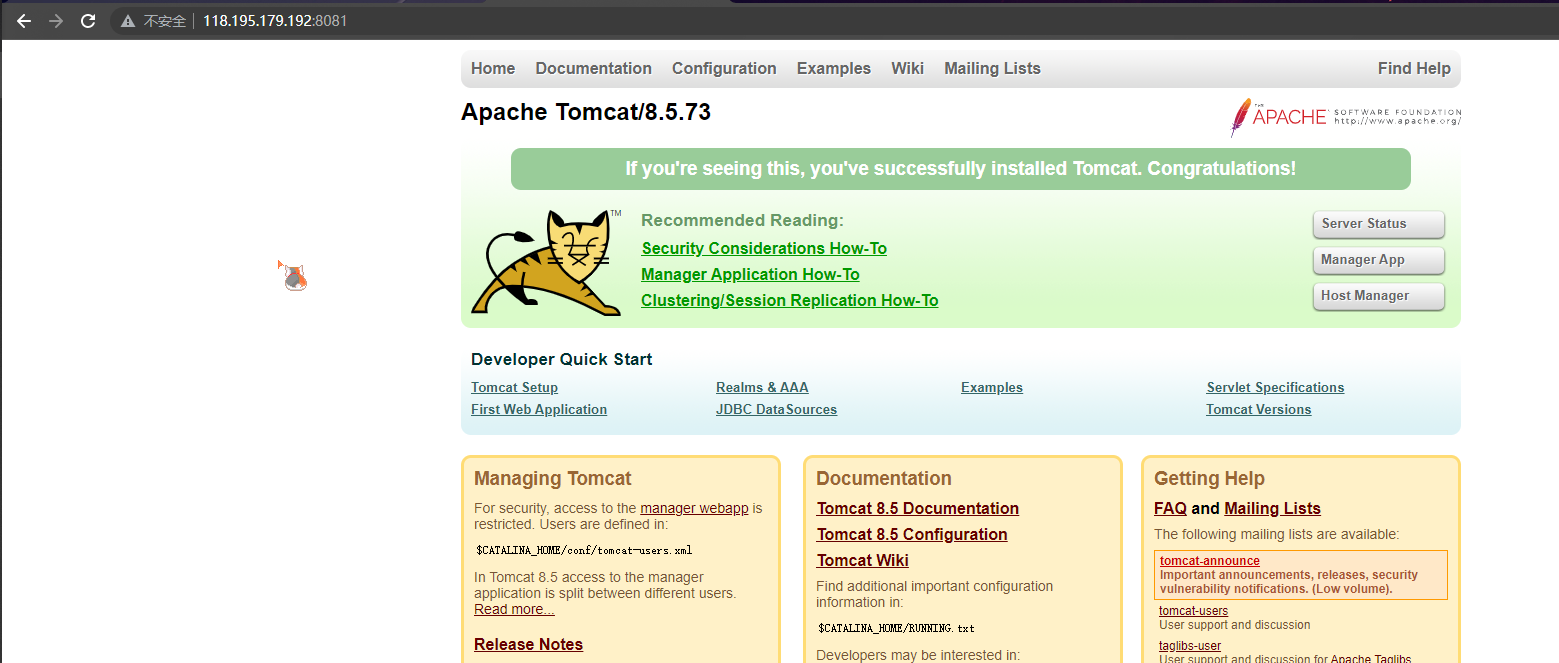Click the Manager App button

(1379, 260)
